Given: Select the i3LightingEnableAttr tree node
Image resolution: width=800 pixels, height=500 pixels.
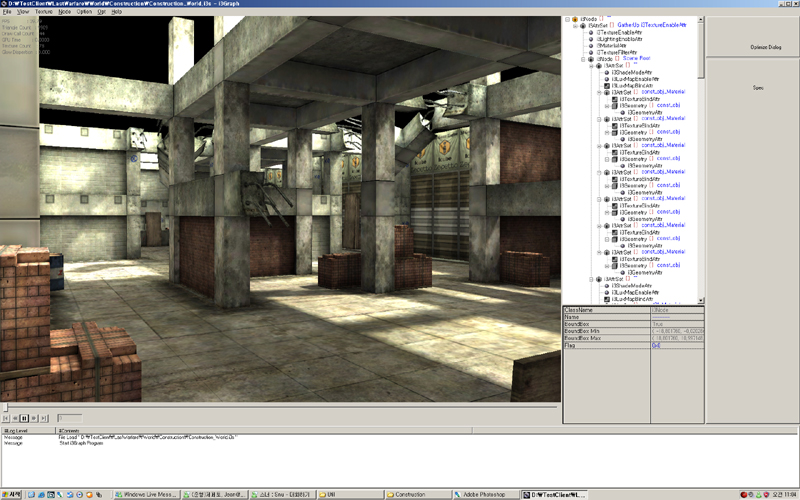Looking at the screenshot, I should click(622, 39).
